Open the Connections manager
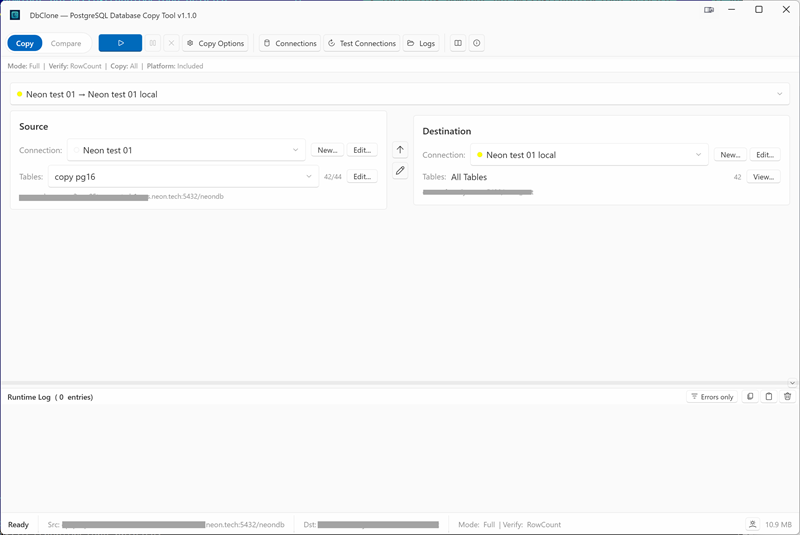This screenshot has height=535, width=800. [290, 43]
